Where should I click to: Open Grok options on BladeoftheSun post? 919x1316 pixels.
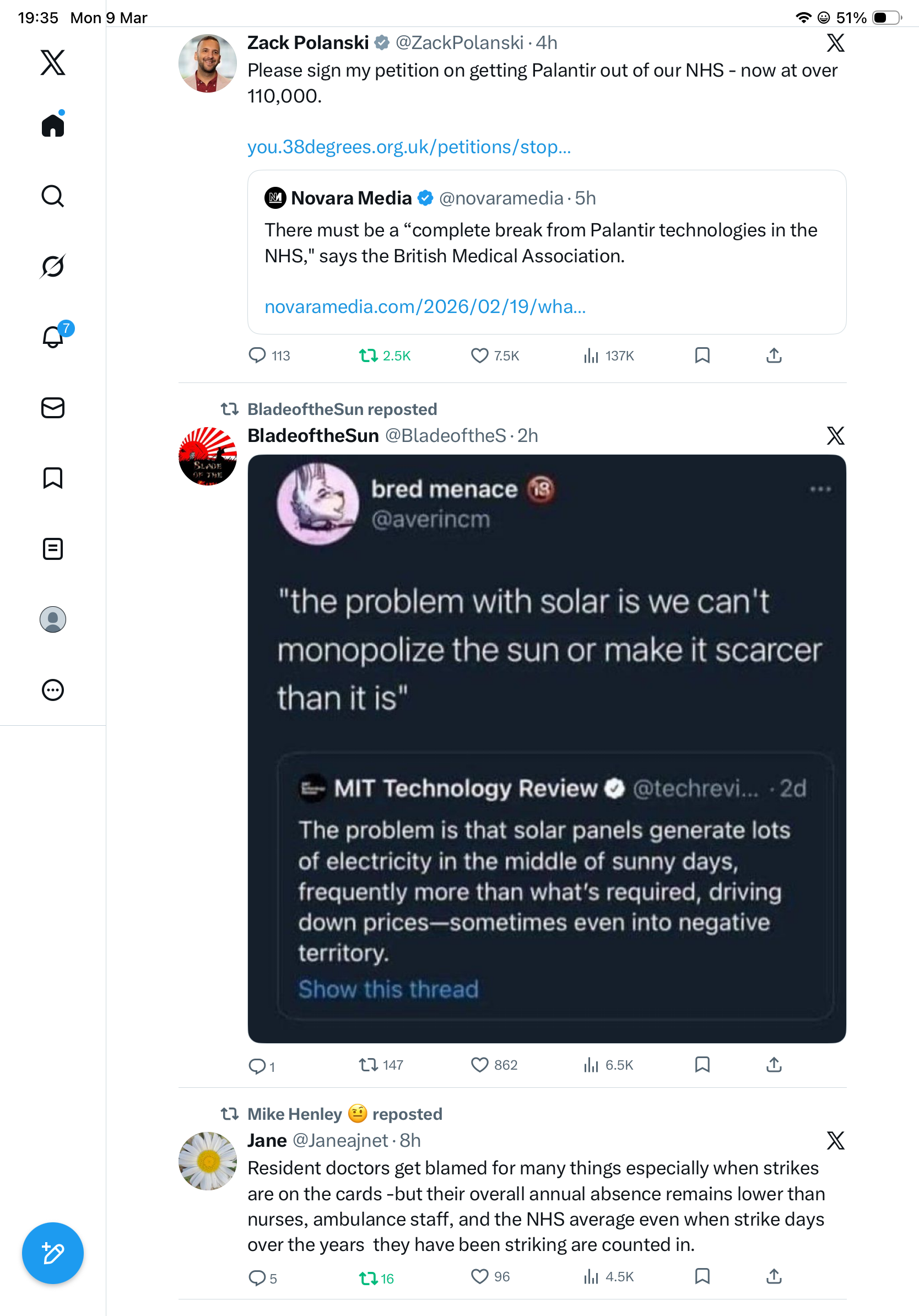point(835,435)
